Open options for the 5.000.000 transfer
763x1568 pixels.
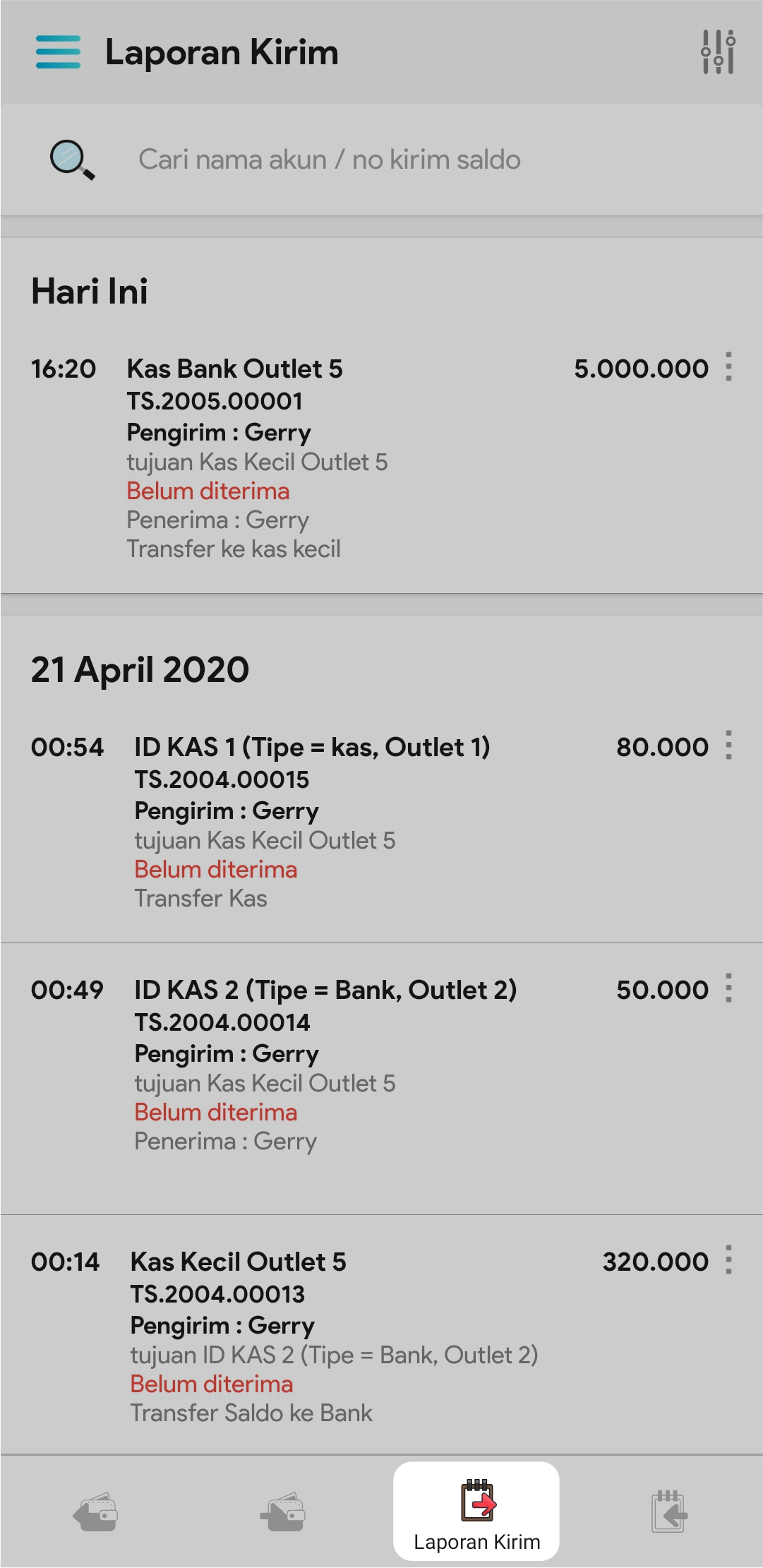pos(728,367)
